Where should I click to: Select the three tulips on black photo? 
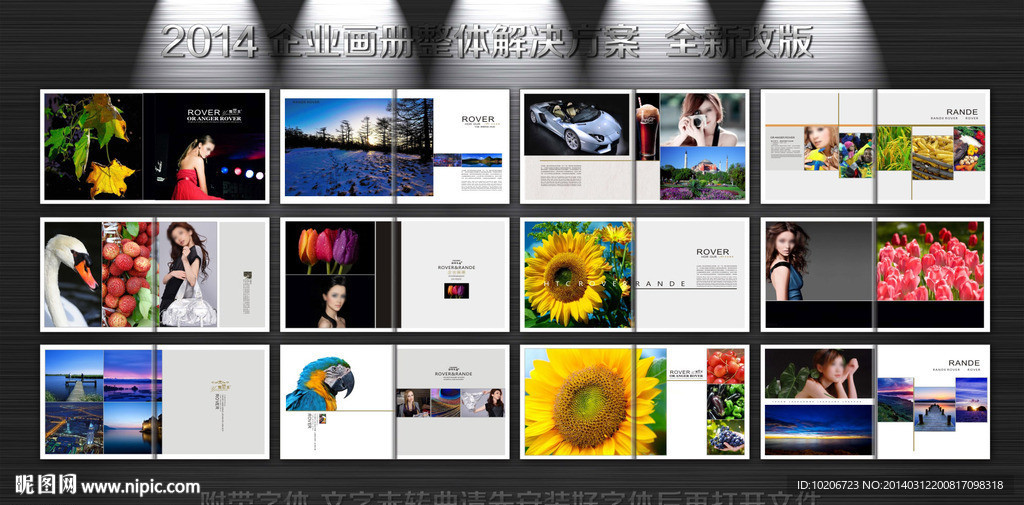click(330, 248)
